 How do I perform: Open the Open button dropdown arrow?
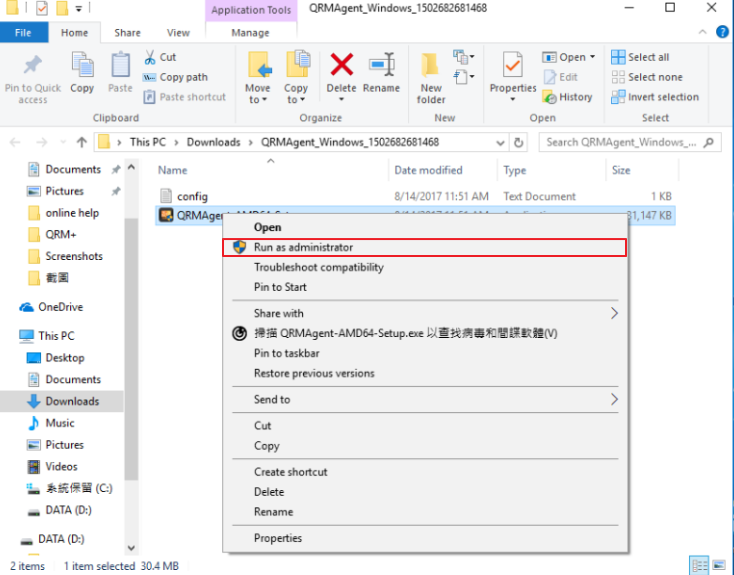[x=593, y=57]
